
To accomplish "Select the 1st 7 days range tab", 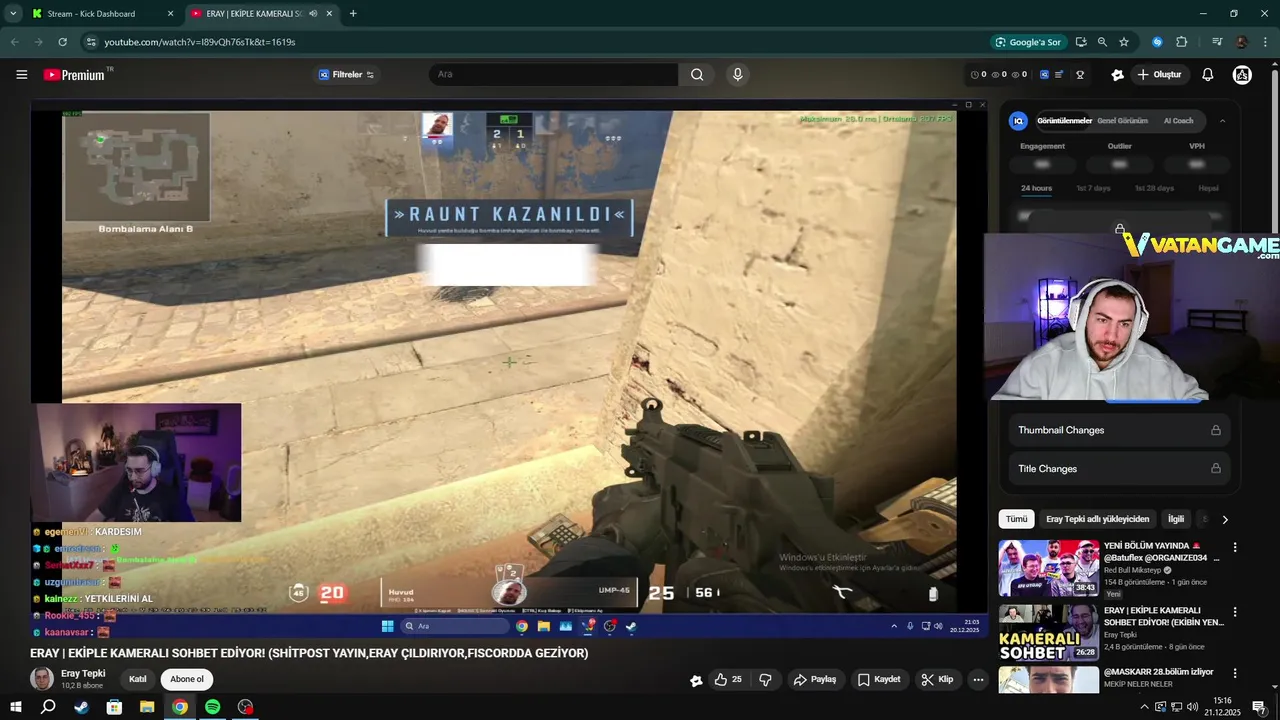I will tap(1093, 188).
